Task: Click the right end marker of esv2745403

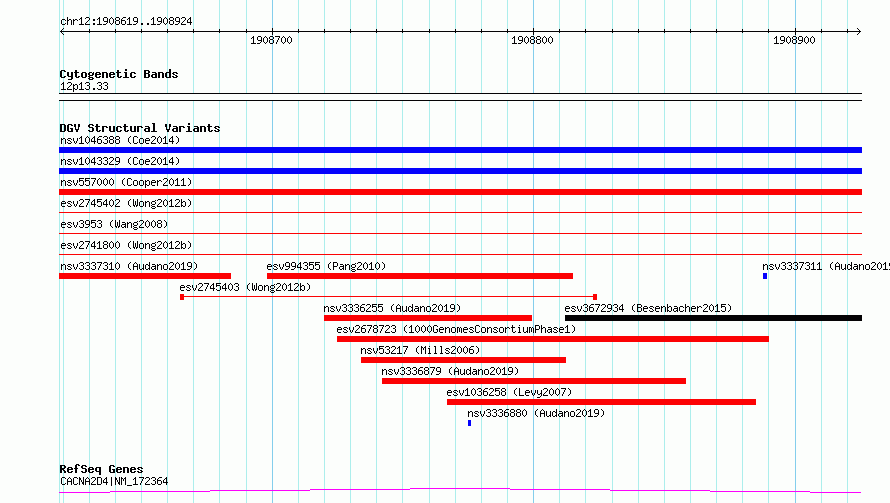Action: click(595, 297)
